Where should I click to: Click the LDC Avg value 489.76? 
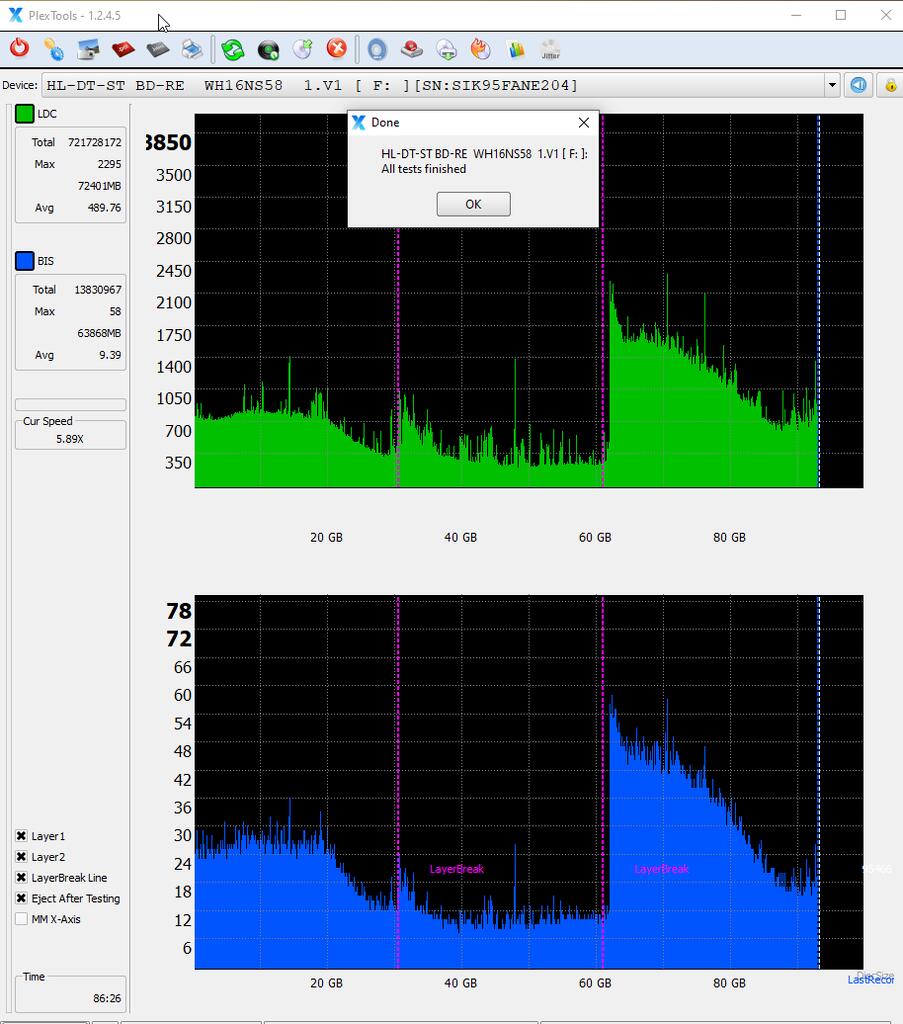coord(104,208)
